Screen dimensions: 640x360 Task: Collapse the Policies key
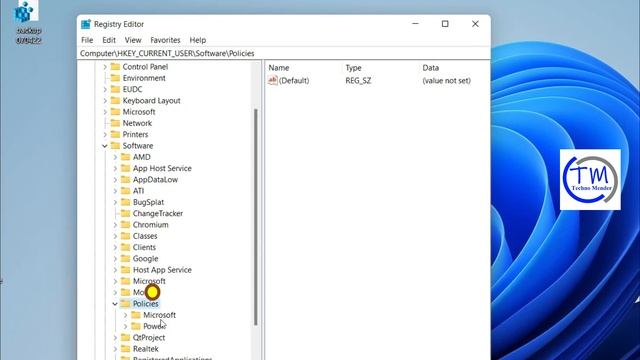(115, 304)
